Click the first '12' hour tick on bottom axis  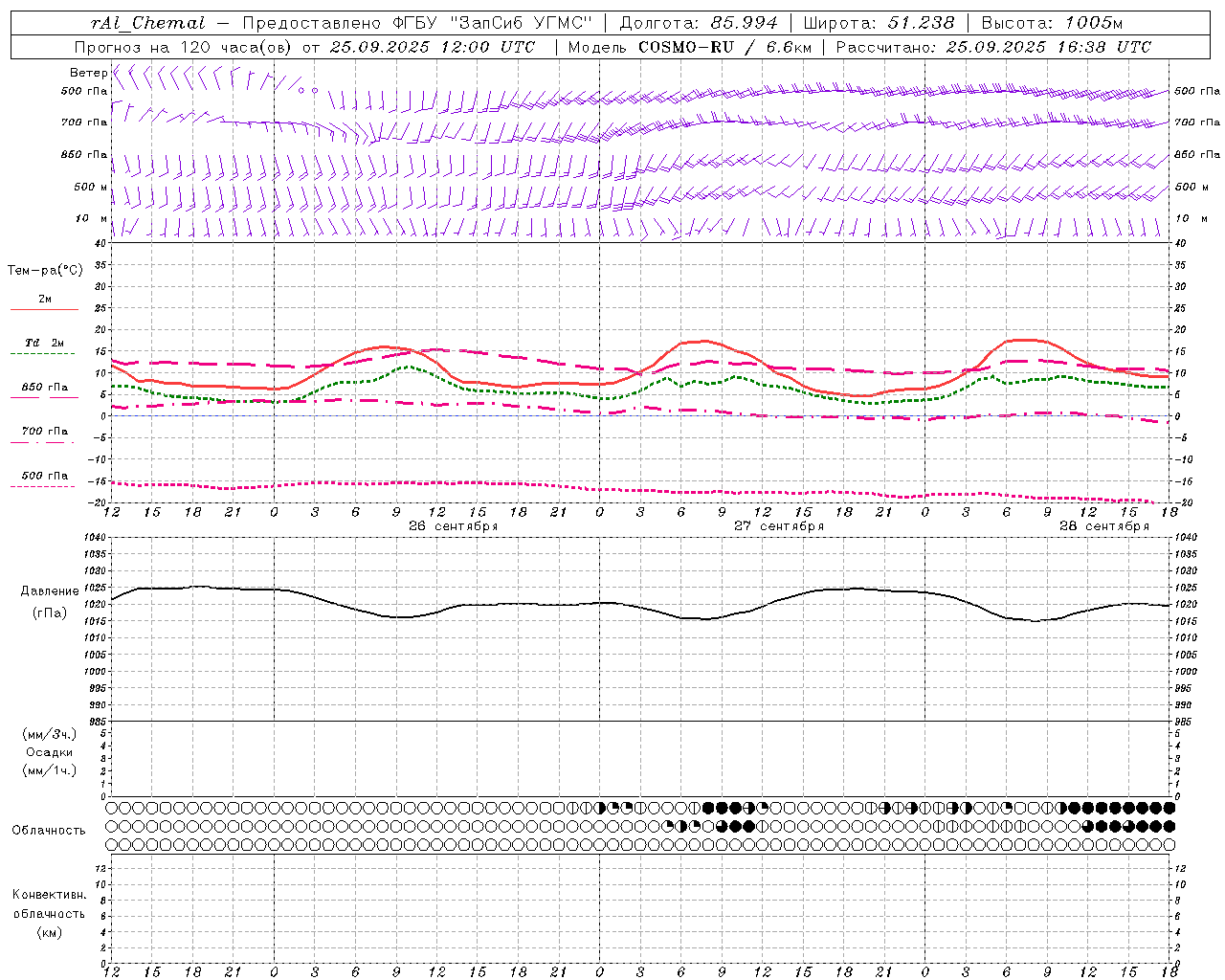pos(112,972)
